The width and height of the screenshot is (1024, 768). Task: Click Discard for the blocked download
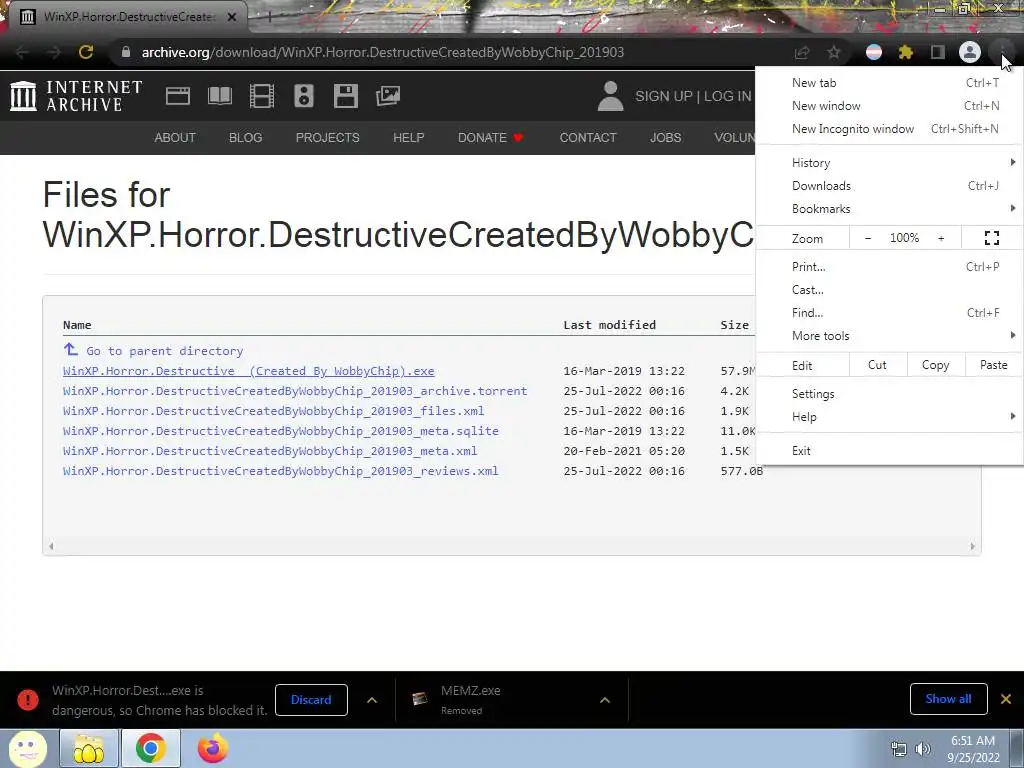point(312,700)
